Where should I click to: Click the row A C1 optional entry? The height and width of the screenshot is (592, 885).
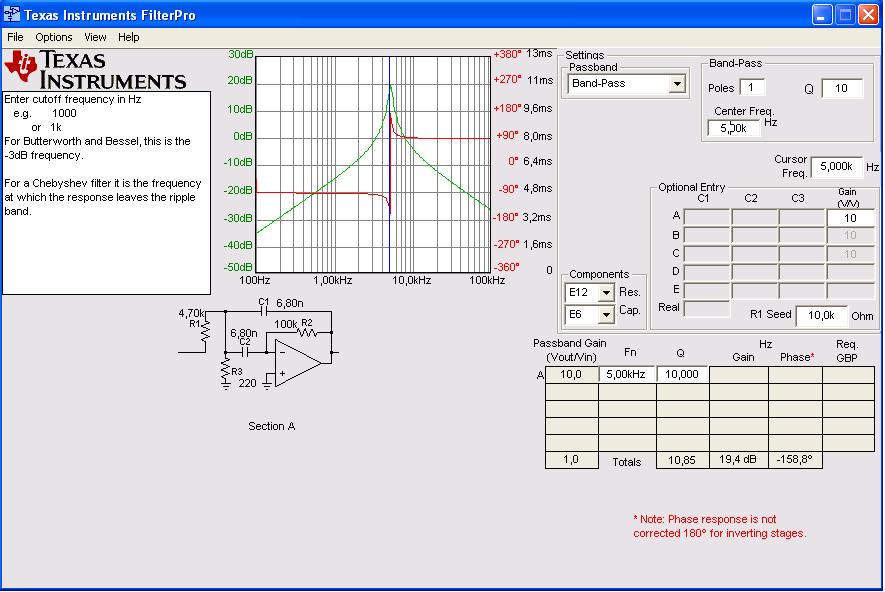(x=707, y=217)
